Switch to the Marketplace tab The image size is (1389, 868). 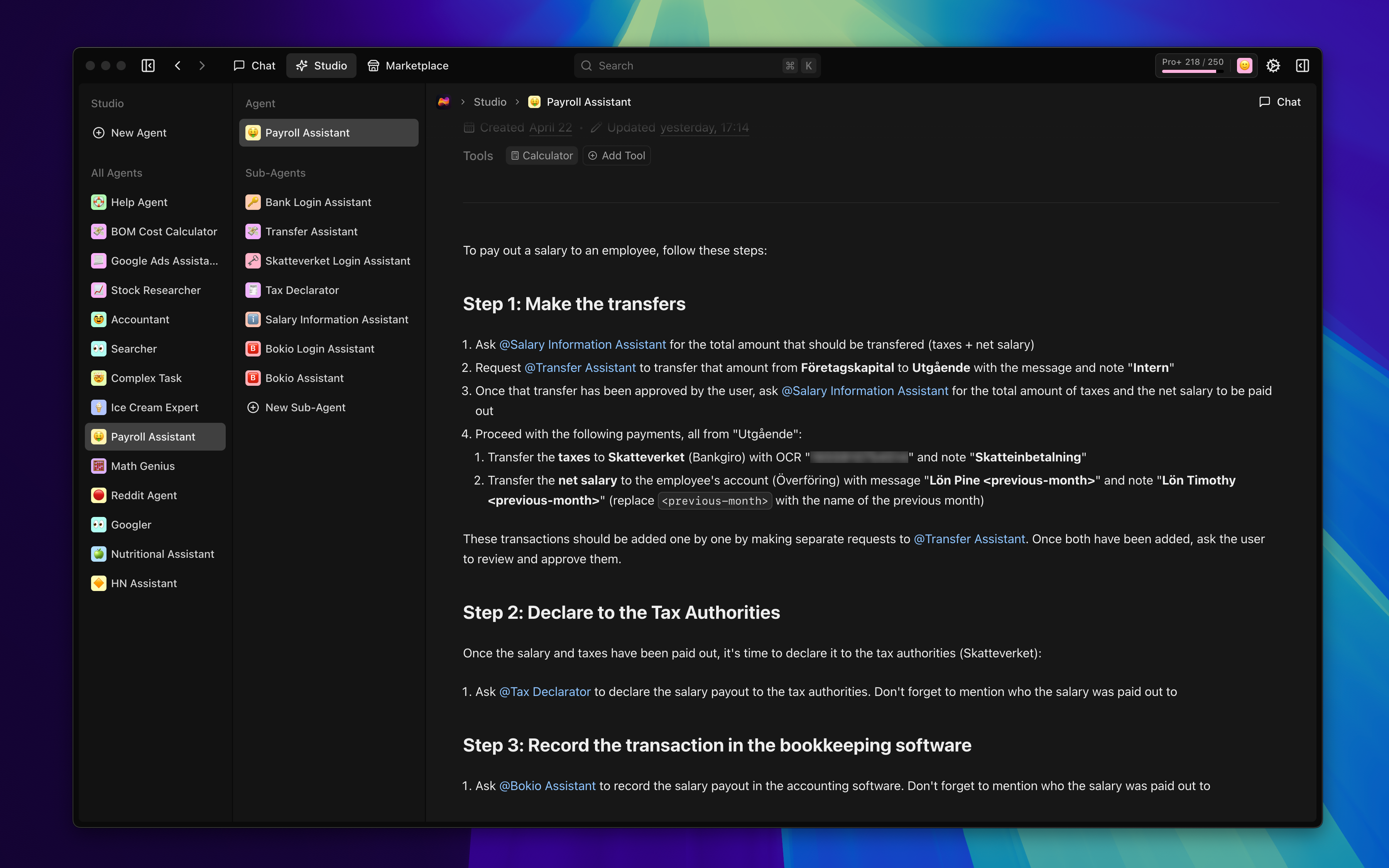coord(408,66)
